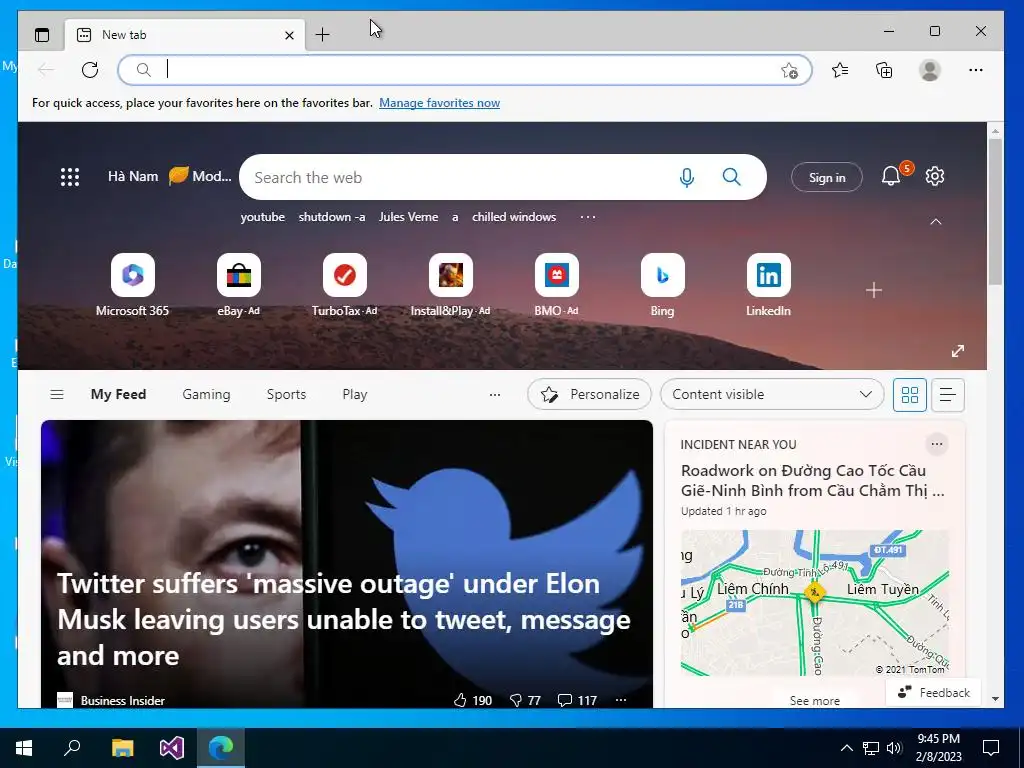Open page settings gear icon
The image size is (1024, 768).
935,176
